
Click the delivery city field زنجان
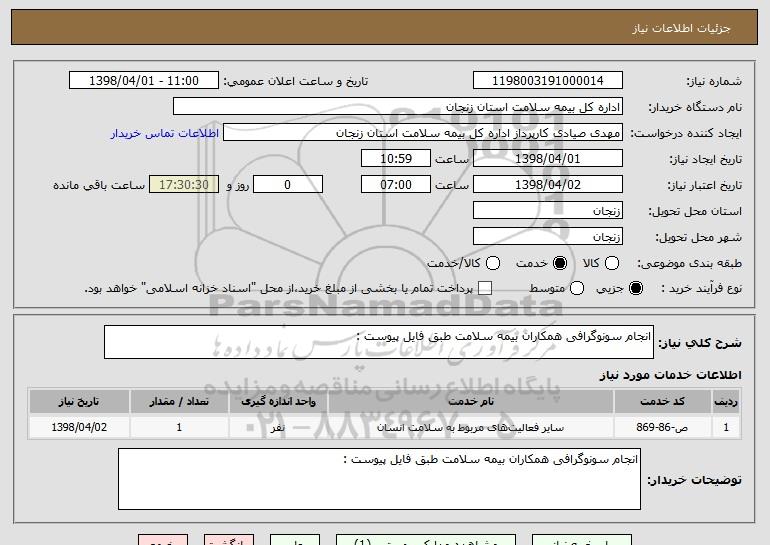[x=548, y=237]
